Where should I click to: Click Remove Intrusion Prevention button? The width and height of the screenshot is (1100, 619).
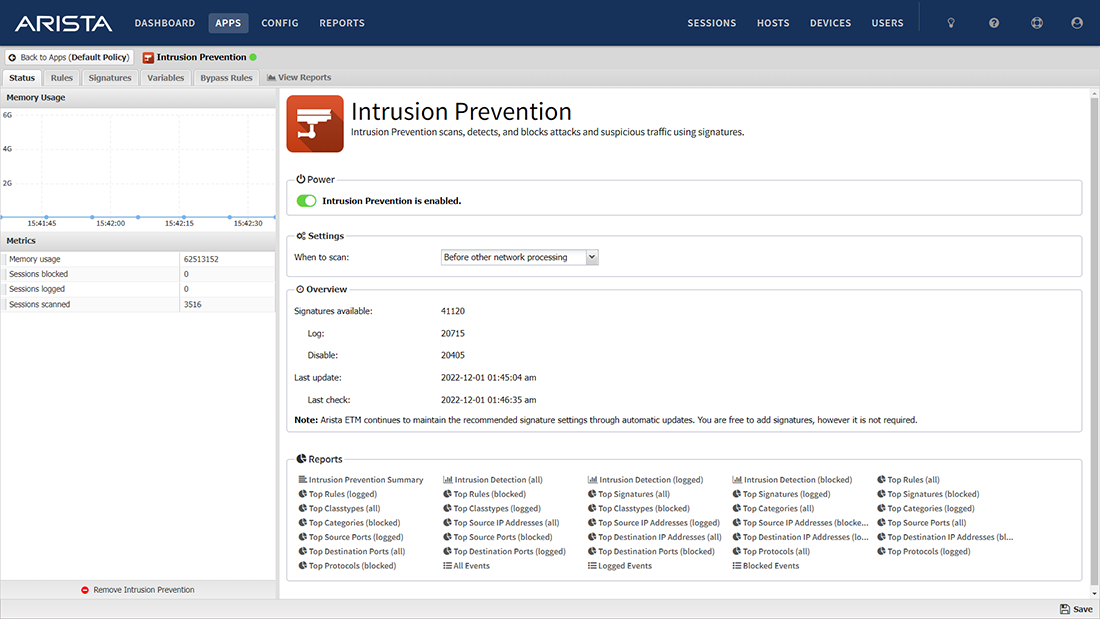(x=138, y=590)
